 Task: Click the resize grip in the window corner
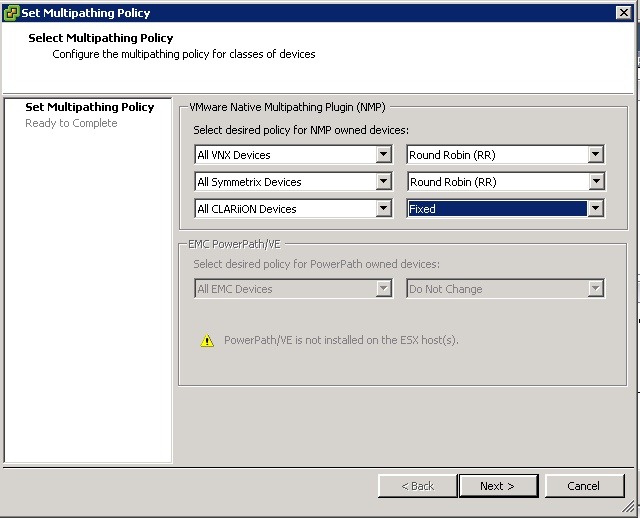[x=632, y=510]
